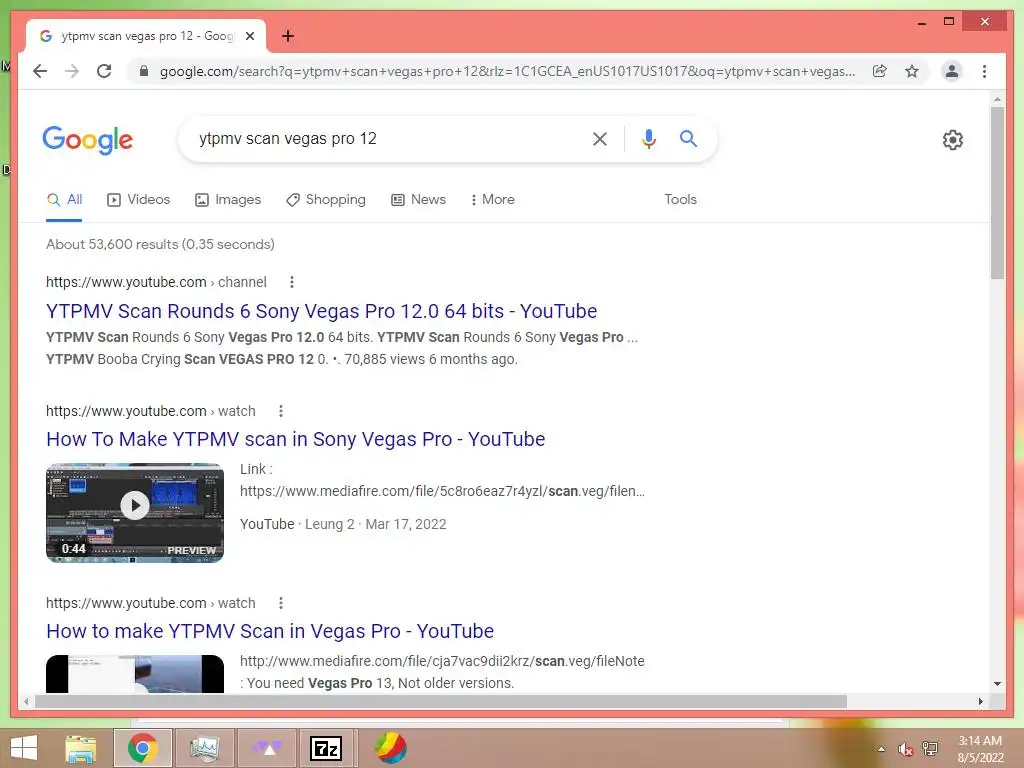This screenshot has width=1024, height=768.
Task: Open YTPMV Scan Rounds 6 Sony Vegas link
Action: click(x=321, y=311)
